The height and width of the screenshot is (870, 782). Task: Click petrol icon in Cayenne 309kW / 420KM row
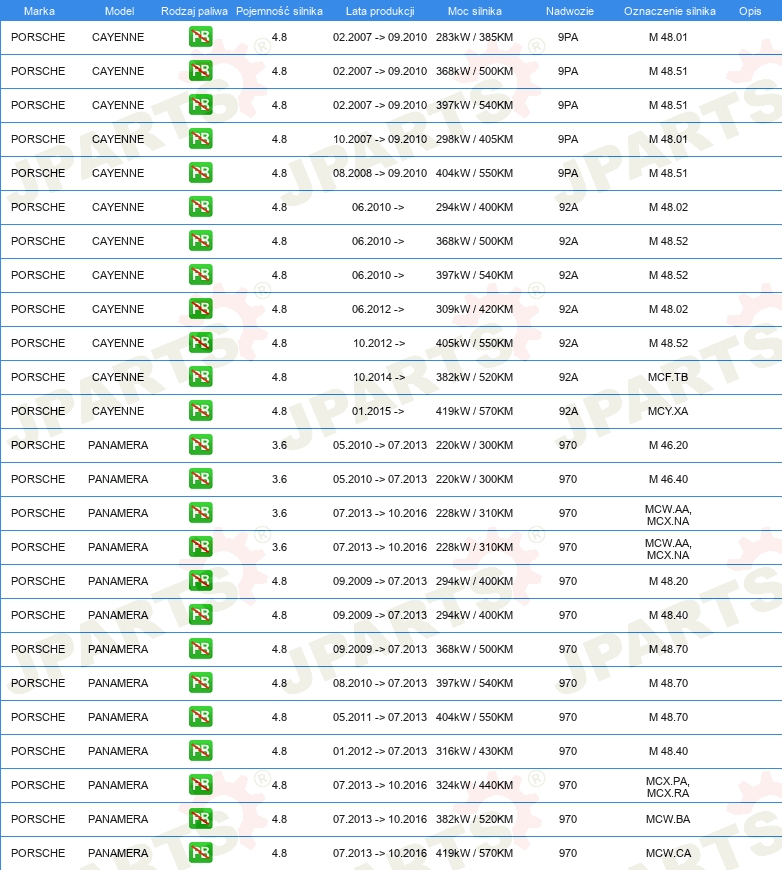point(200,309)
